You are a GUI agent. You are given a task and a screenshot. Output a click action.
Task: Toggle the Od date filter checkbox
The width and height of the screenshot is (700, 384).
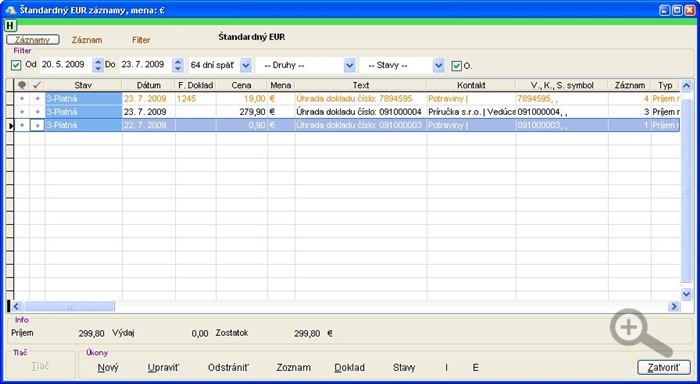point(16,65)
